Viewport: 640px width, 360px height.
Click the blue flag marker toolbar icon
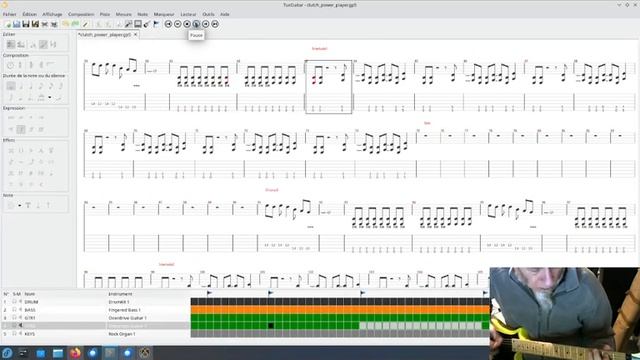pyautogui.click(x=156, y=24)
